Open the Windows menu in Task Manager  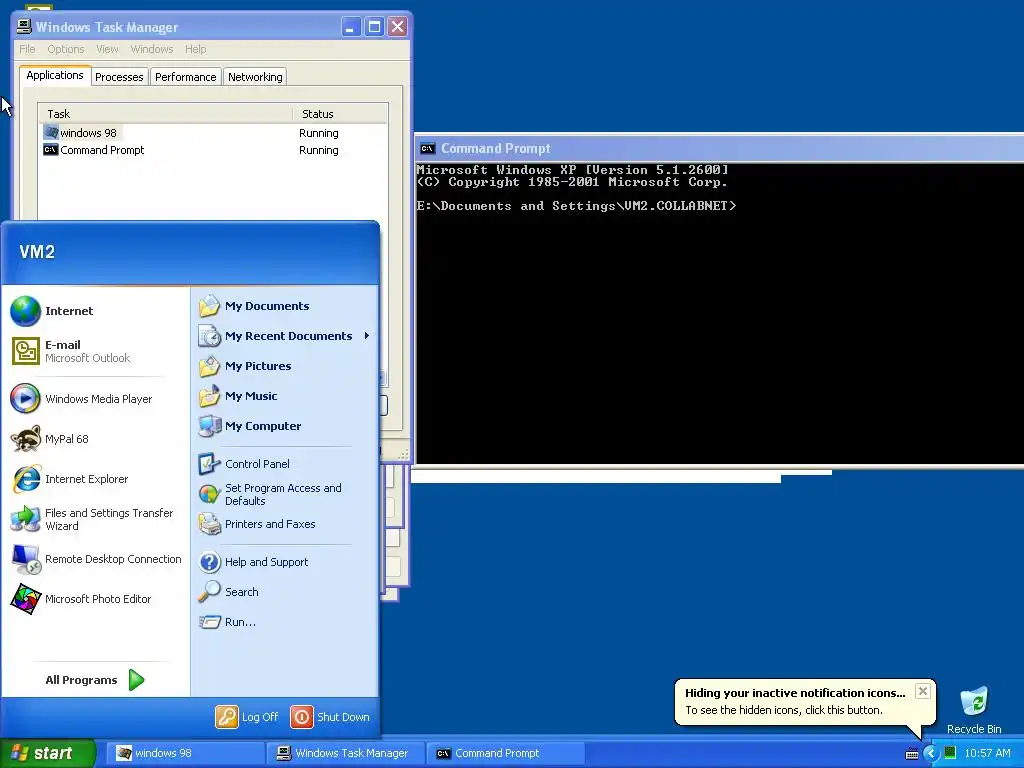pos(152,50)
